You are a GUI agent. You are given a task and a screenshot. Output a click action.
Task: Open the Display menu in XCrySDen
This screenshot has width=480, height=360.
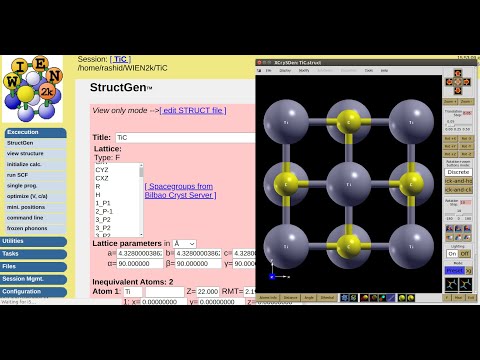[x=285, y=71]
